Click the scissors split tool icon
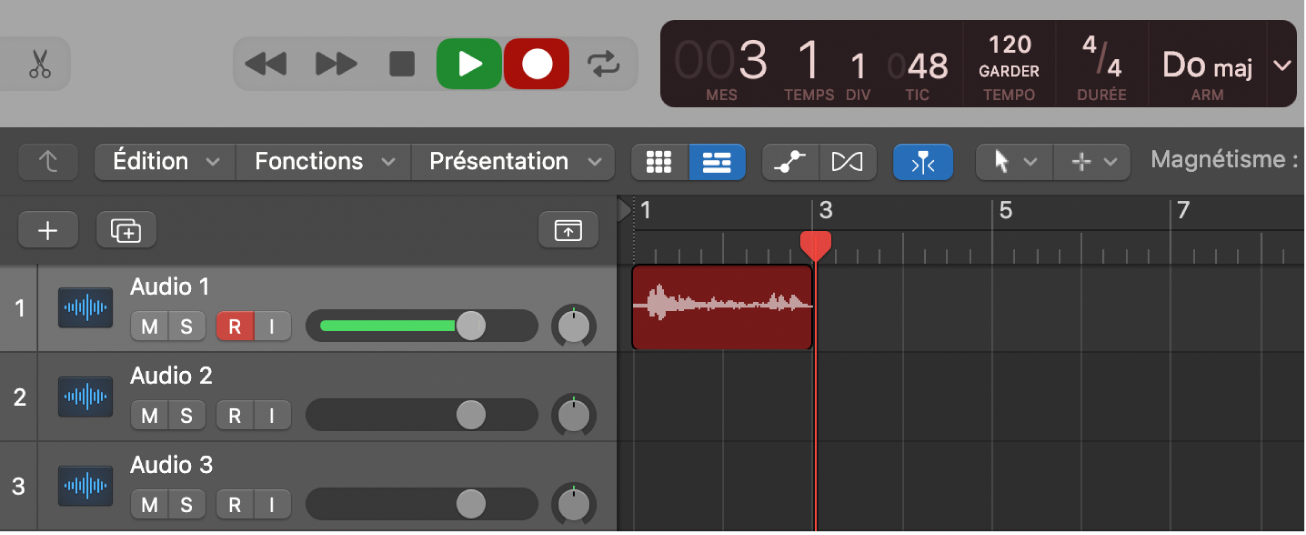 tap(39, 65)
